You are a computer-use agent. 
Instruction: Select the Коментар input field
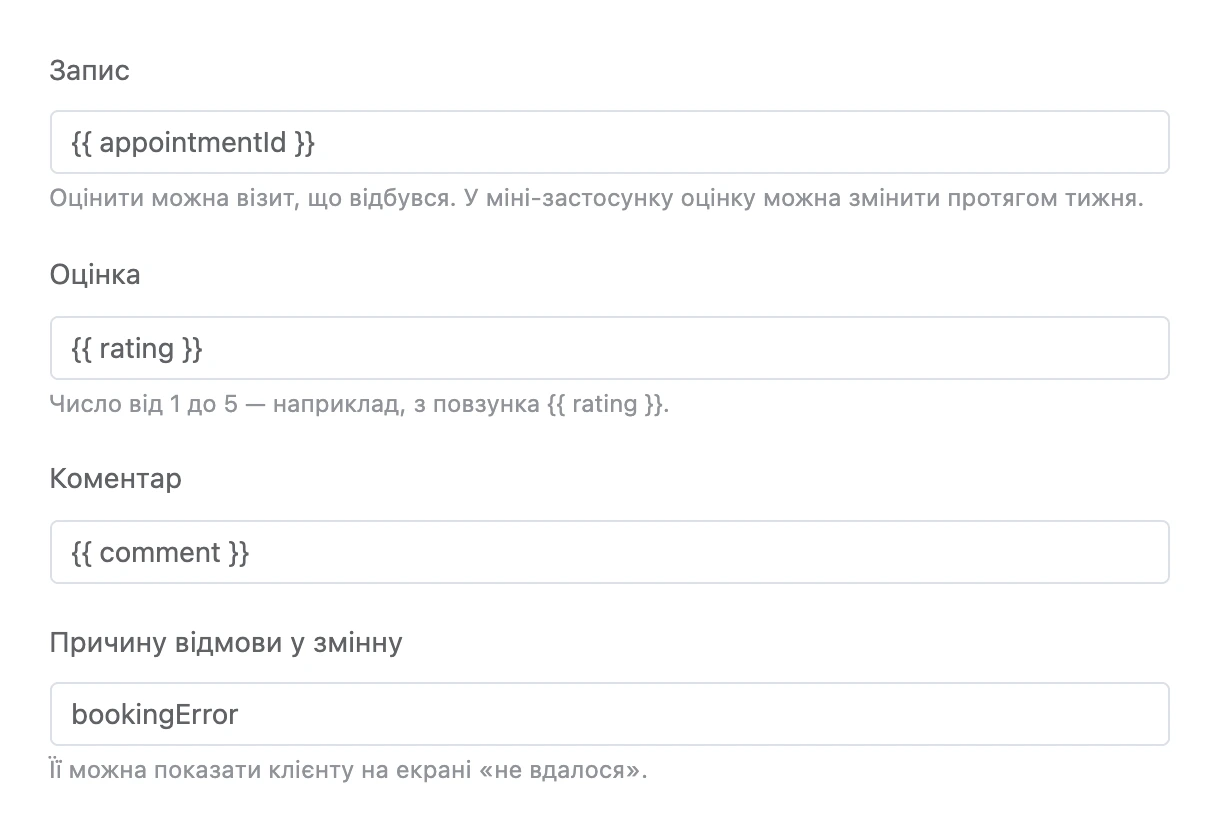point(609,552)
